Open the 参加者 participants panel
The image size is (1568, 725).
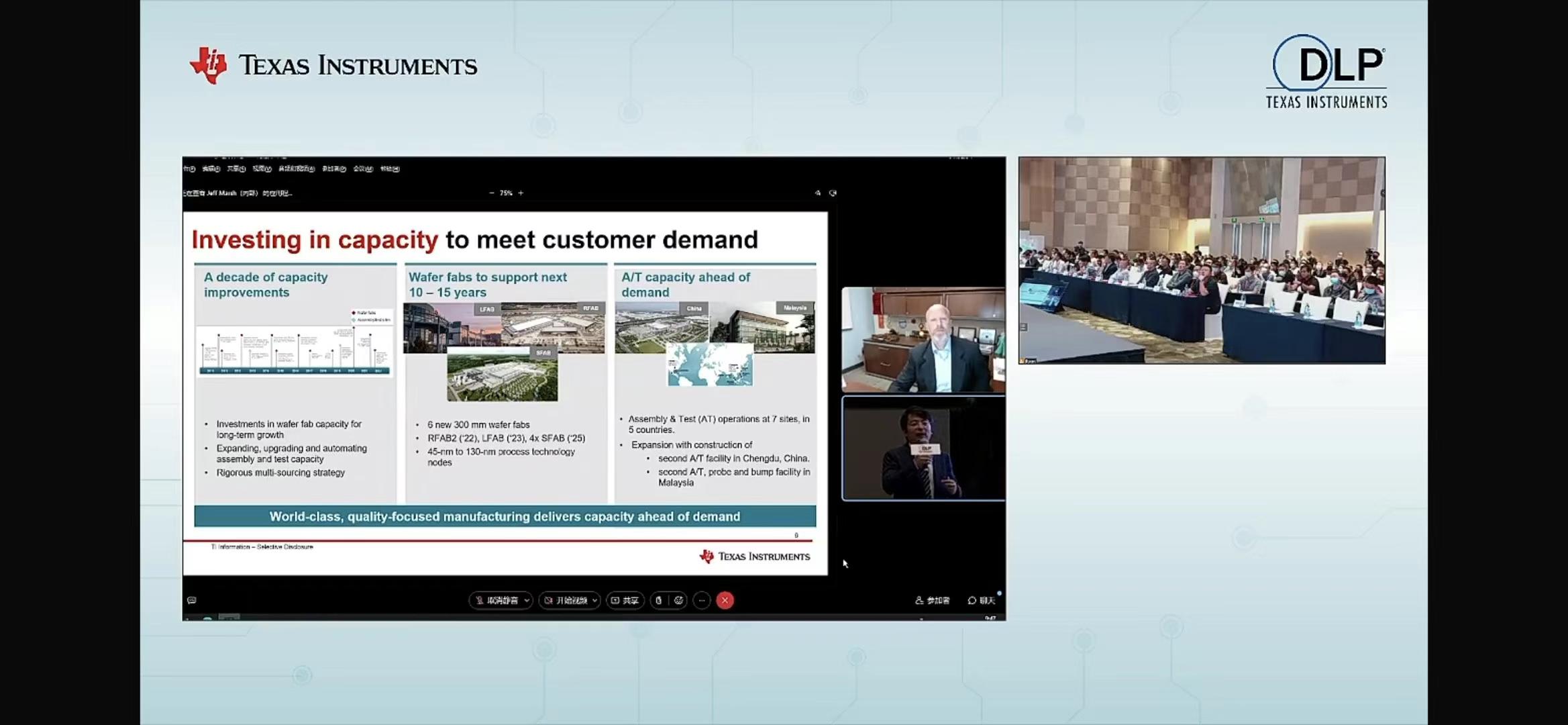pos(933,600)
